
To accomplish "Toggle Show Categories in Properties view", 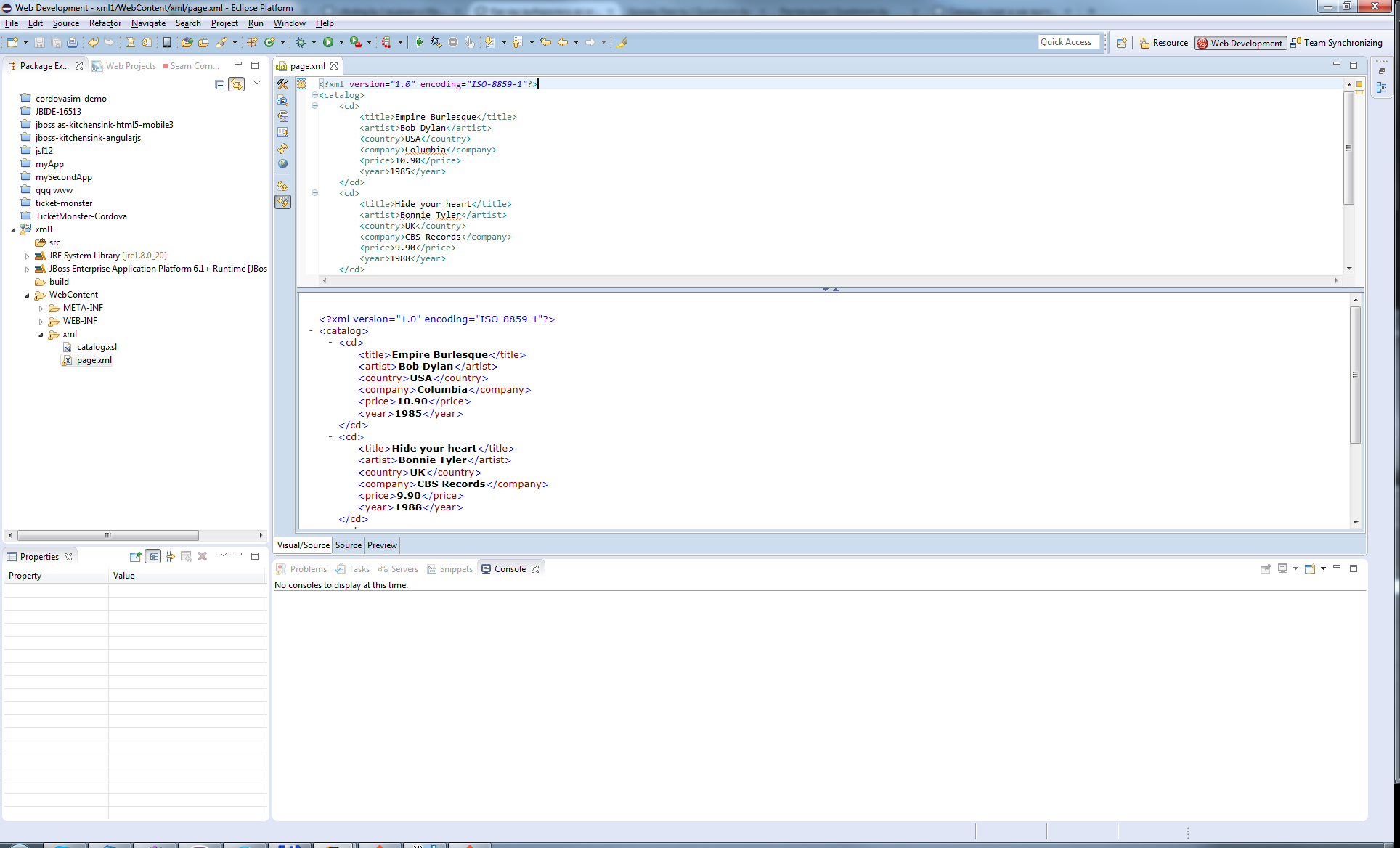I will (x=153, y=557).
